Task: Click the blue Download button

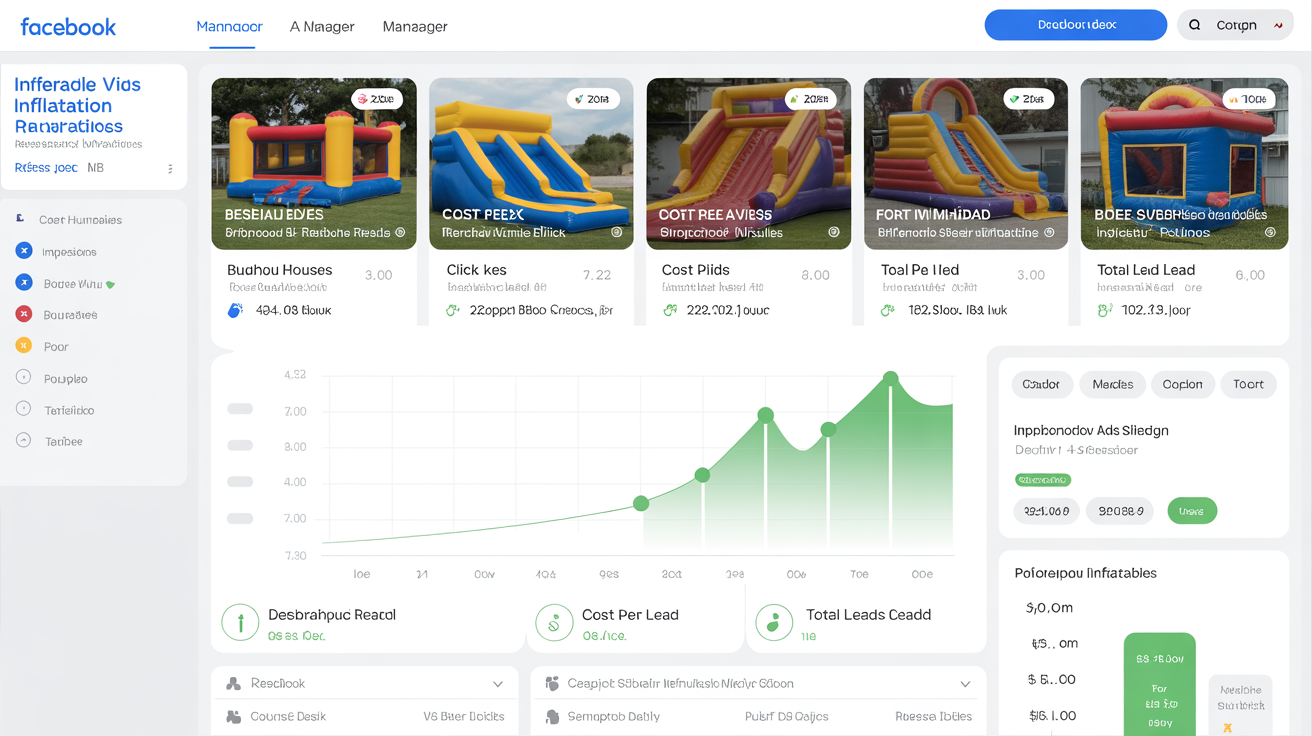Action: click(x=1075, y=24)
